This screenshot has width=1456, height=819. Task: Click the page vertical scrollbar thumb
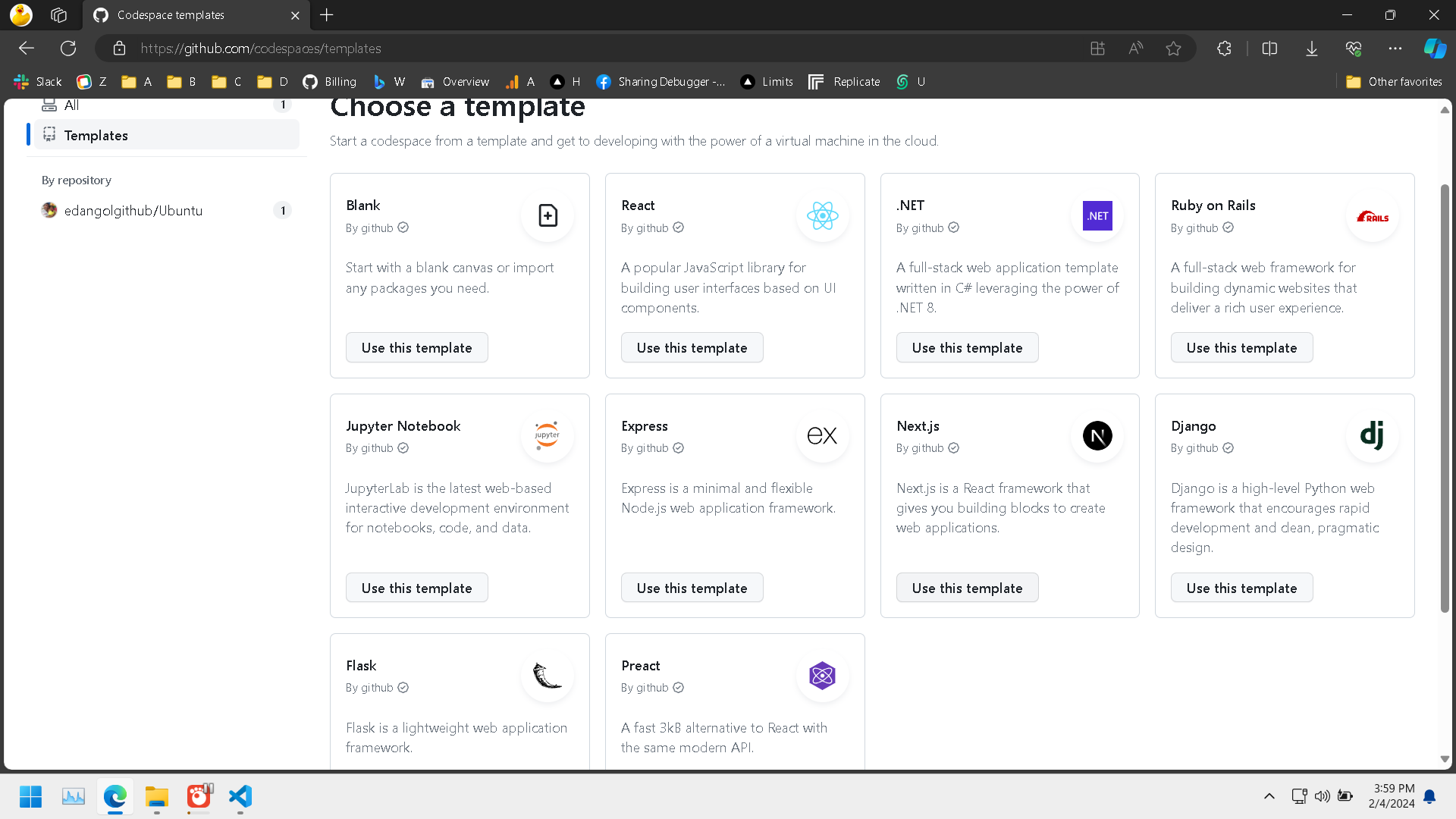[x=1445, y=398]
